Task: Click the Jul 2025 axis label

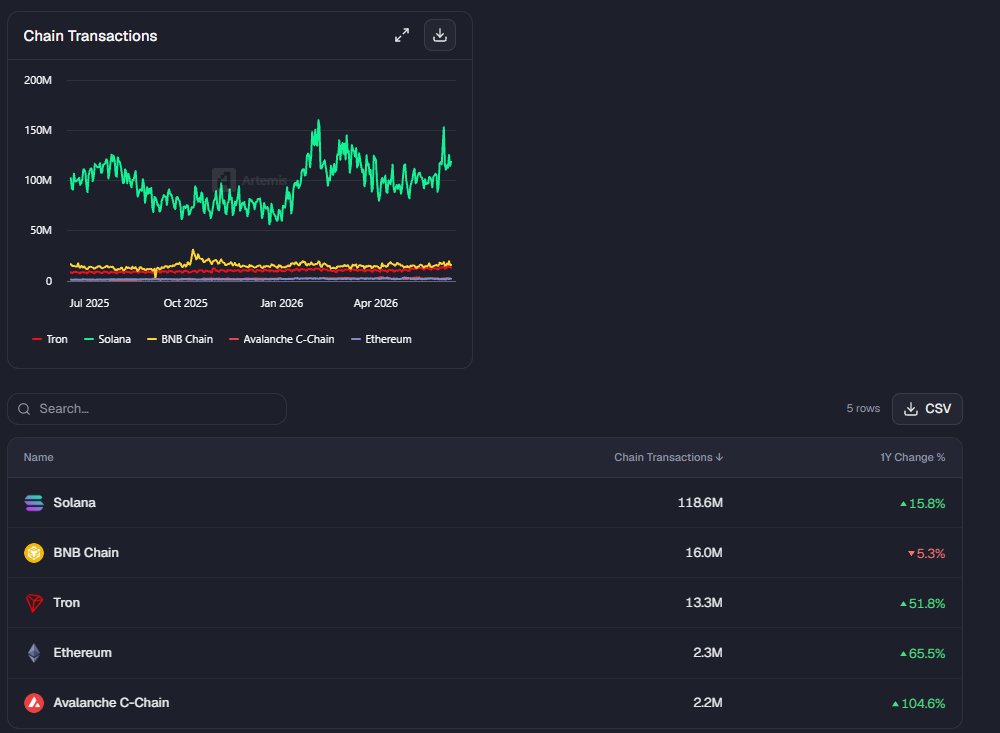Action: click(89, 303)
